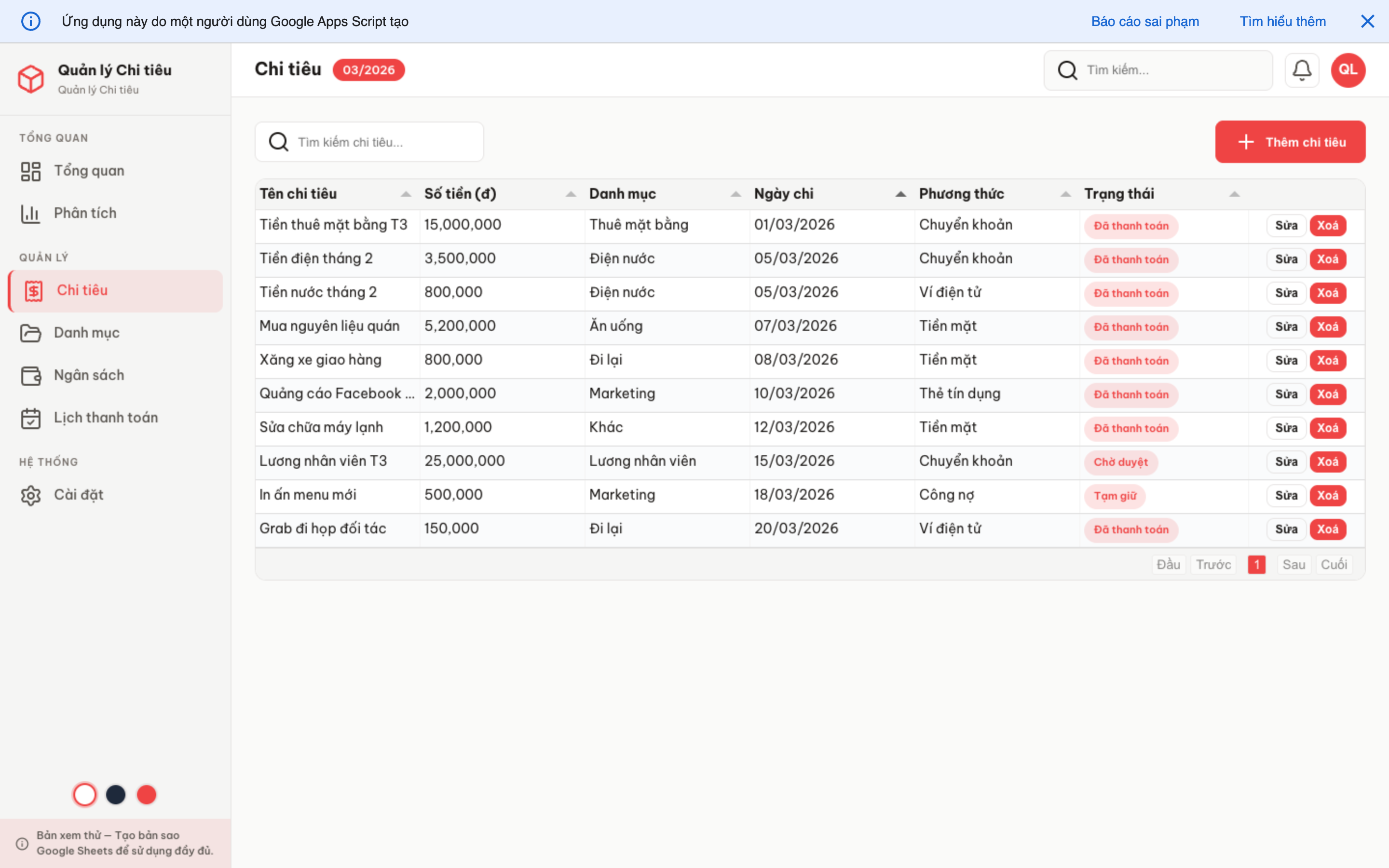Image resolution: width=1389 pixels, height=868 pixels.
Task: Select the red theme color swatch
Action: [x=146, y=795]
